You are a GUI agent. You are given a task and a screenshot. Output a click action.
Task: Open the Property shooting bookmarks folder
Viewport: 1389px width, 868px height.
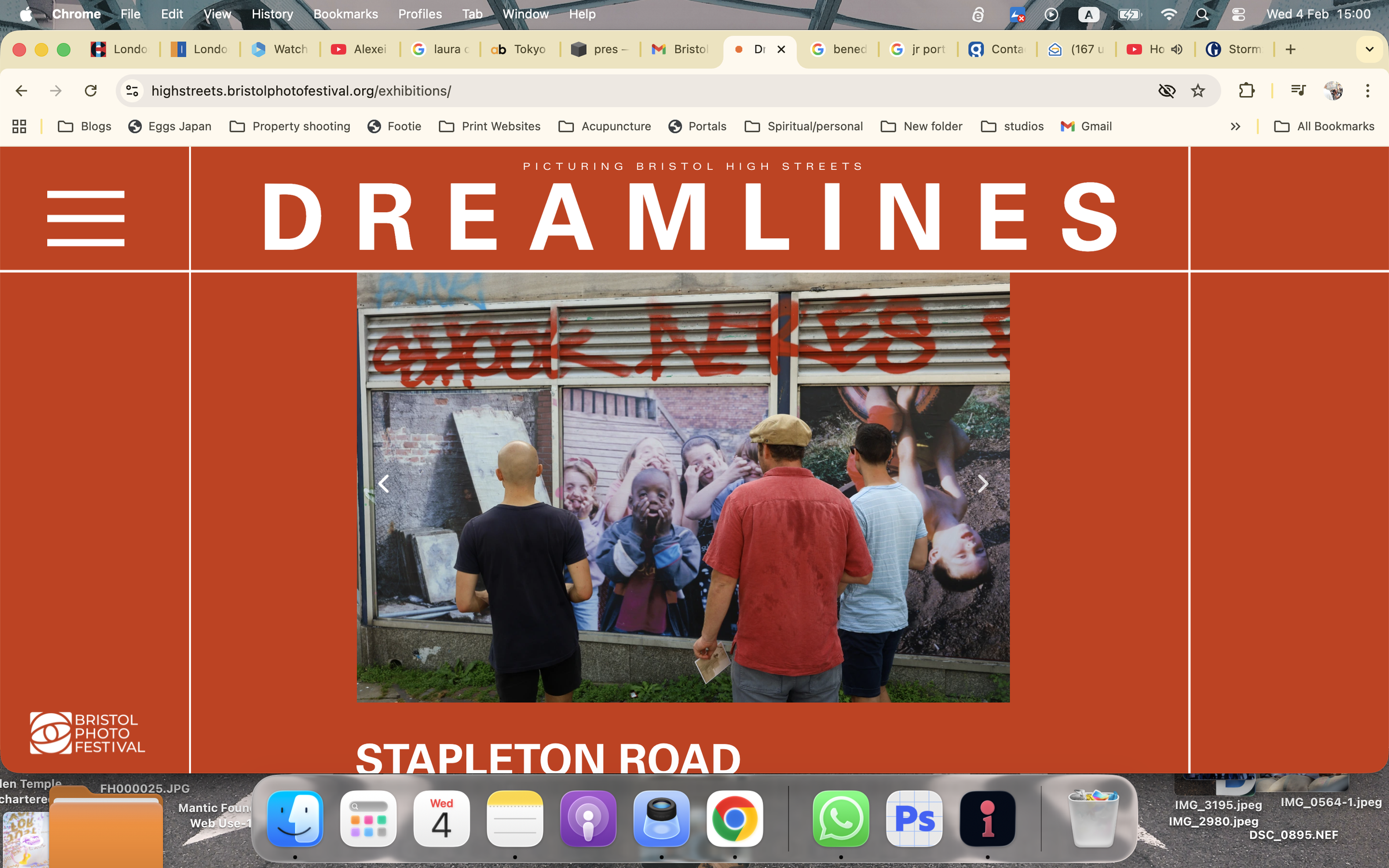click(x=290, y=126)
